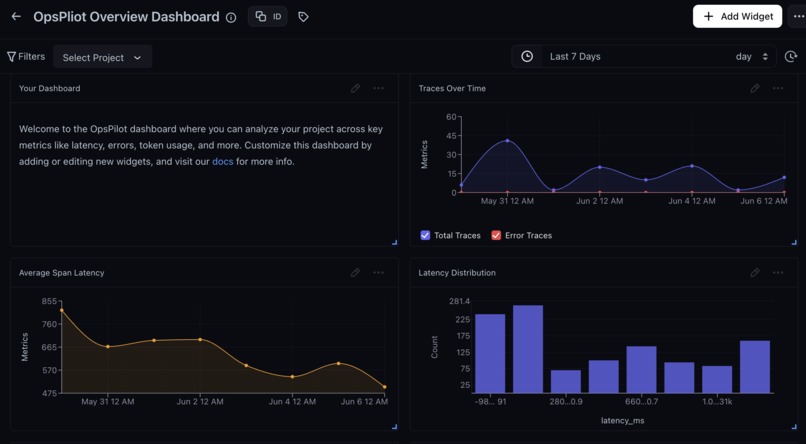Click the clock icon in time range
Screen dimensions: 806x444
pyautogui.click(x=527, y=57)
